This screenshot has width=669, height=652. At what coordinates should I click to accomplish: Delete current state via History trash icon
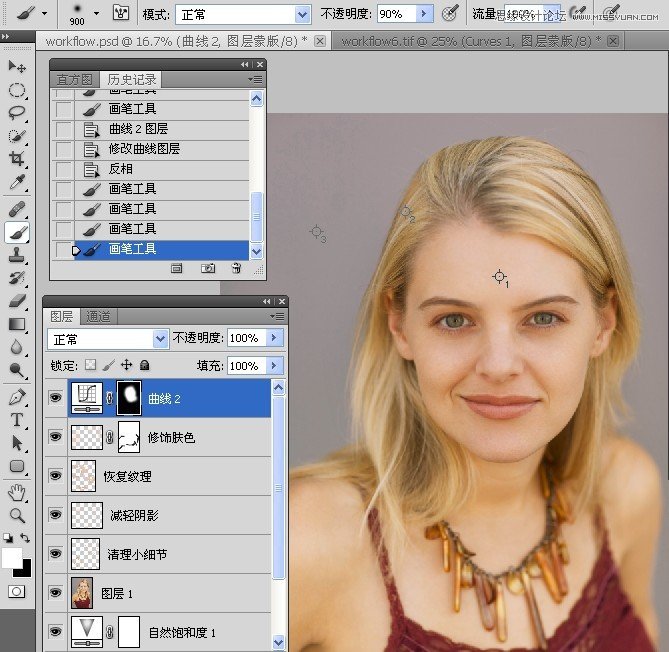coord(236,268)
